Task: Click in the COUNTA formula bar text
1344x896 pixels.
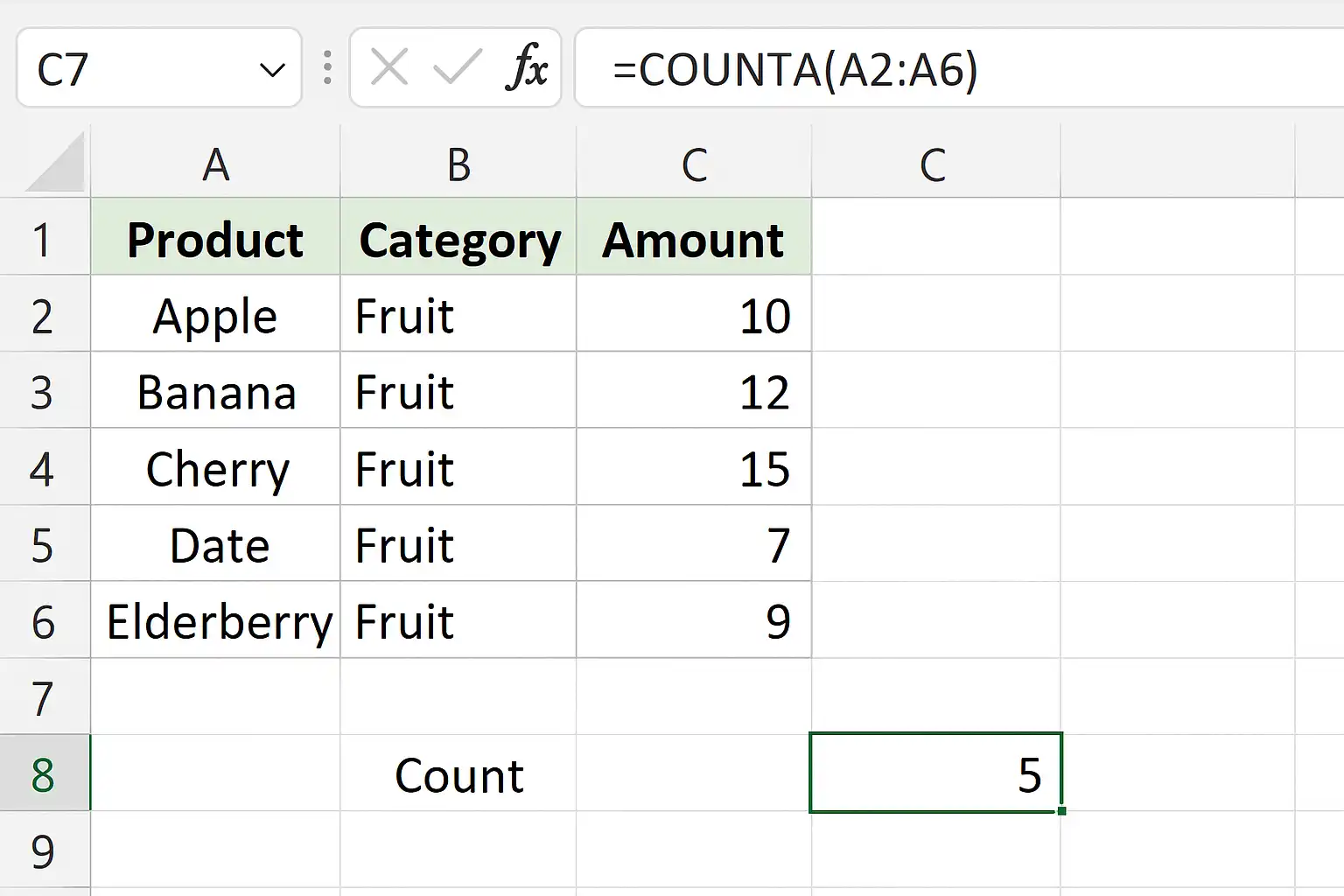Action: click(x=794, y=69)
